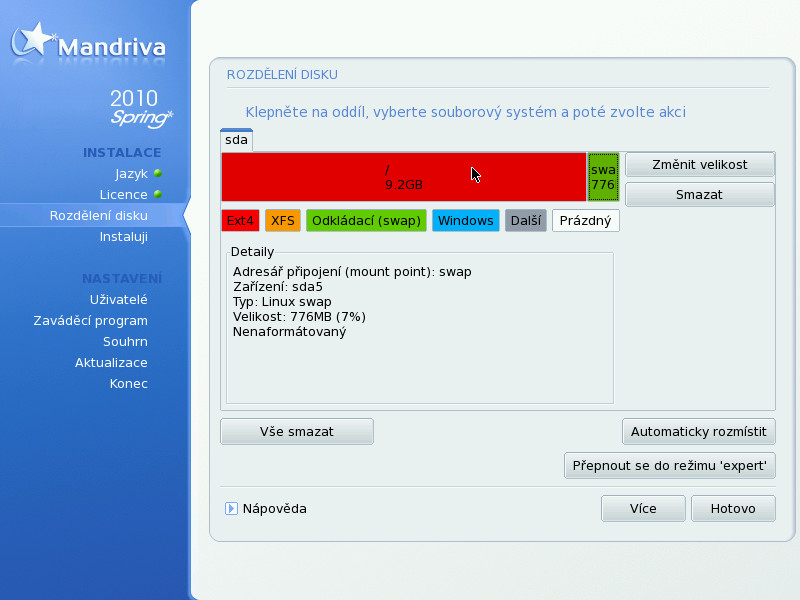800x600 pixels.
Task: Select the green swap partition block
Action: click(x=603, y=177)
